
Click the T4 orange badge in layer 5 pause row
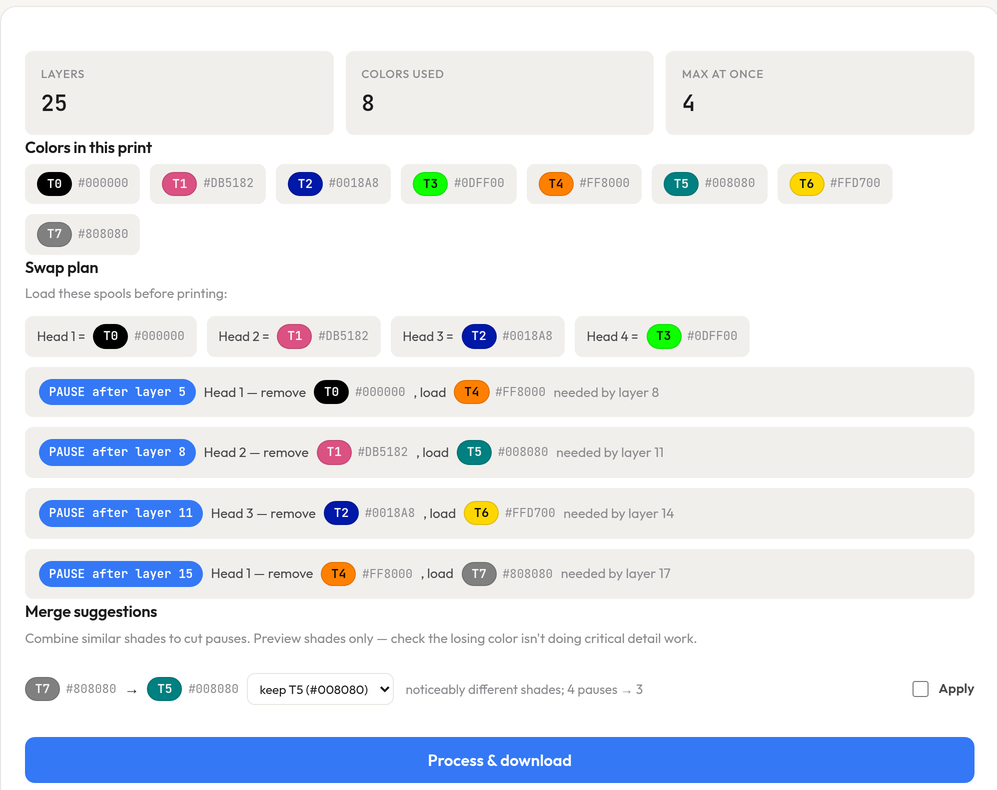click(x=471, y=392)
